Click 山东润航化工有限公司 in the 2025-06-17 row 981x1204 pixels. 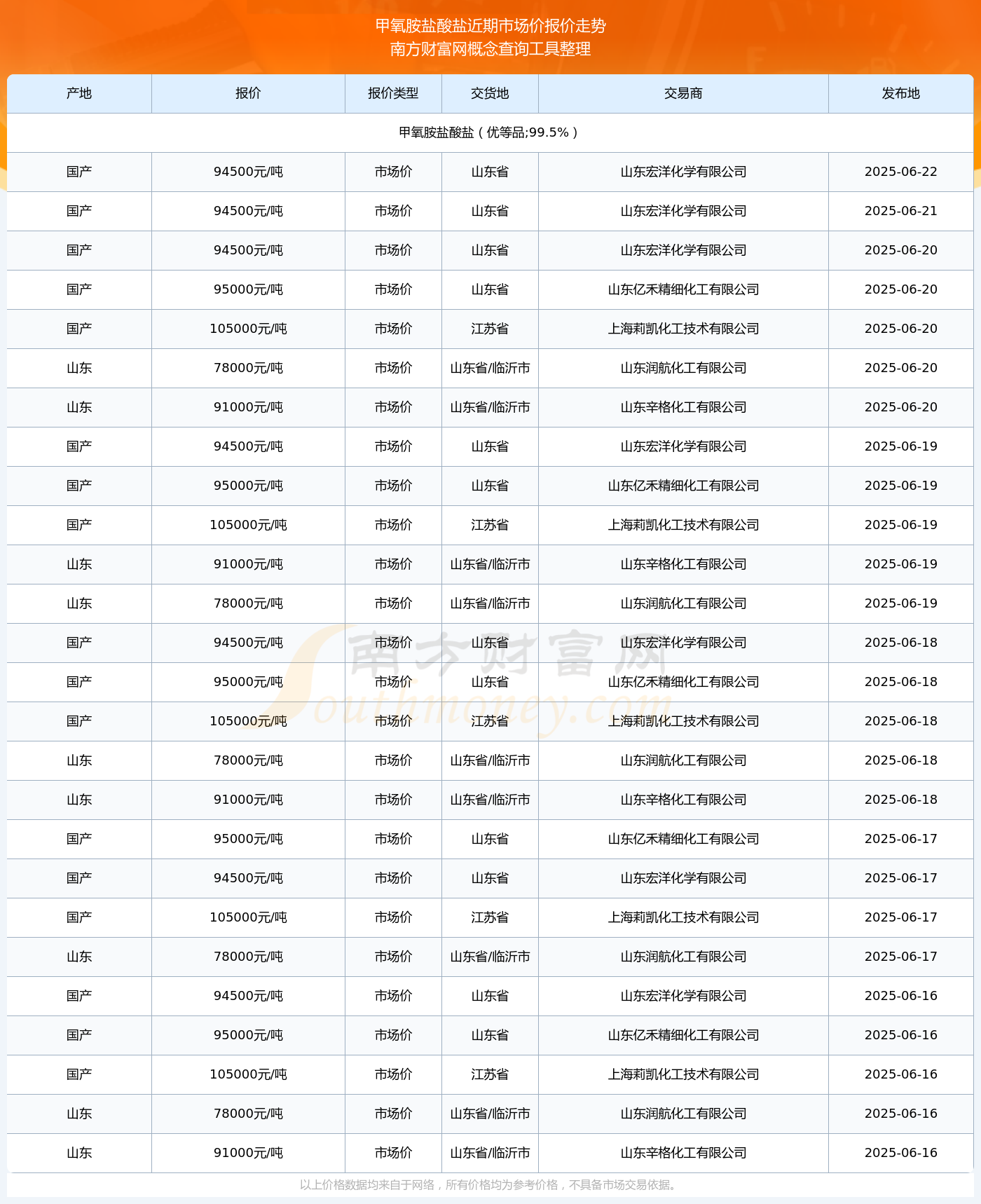coord(683,957)
